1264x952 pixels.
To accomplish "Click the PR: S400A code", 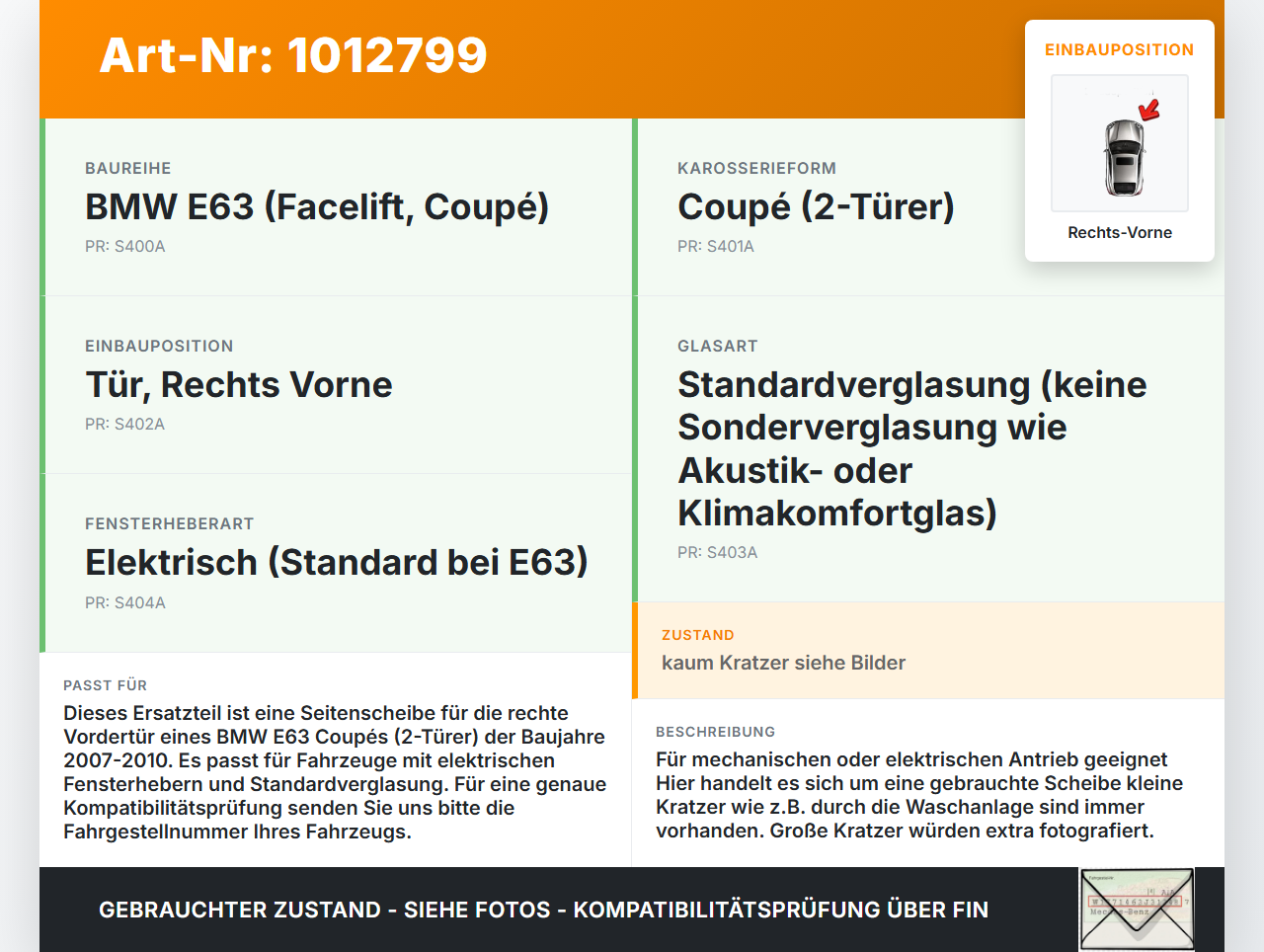I will click(x=125, y=246).
